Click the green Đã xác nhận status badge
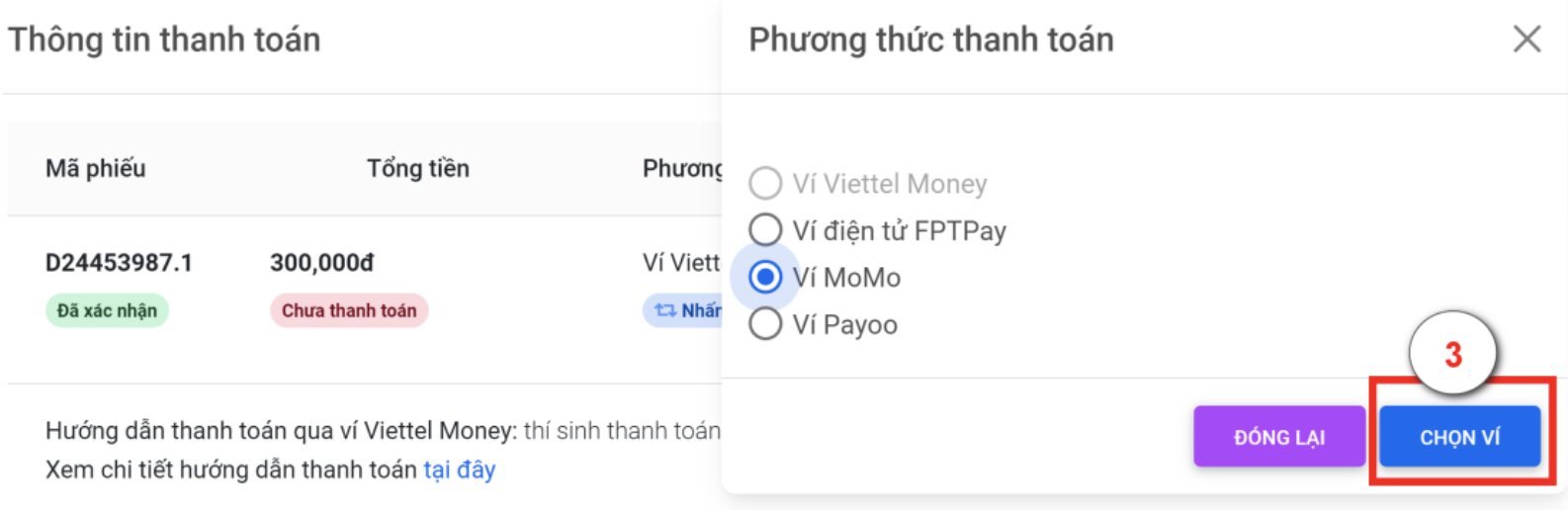This screenshot has width=1568, height=518. click(107, 310)
